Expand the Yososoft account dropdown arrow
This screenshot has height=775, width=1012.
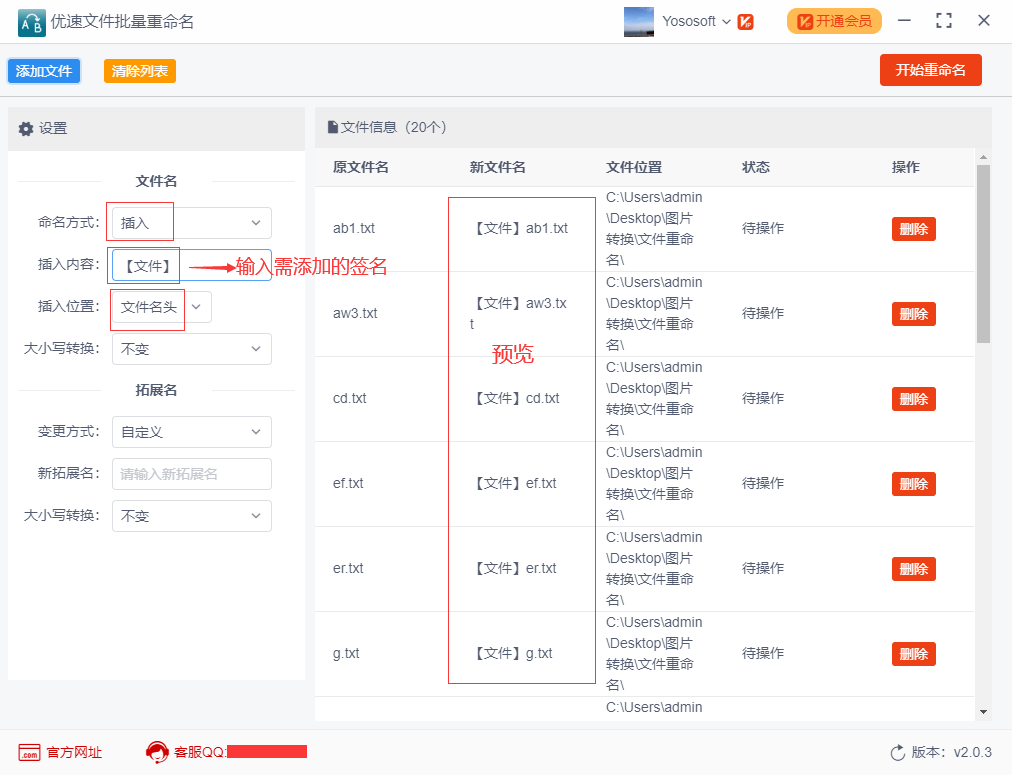[726, 21]
